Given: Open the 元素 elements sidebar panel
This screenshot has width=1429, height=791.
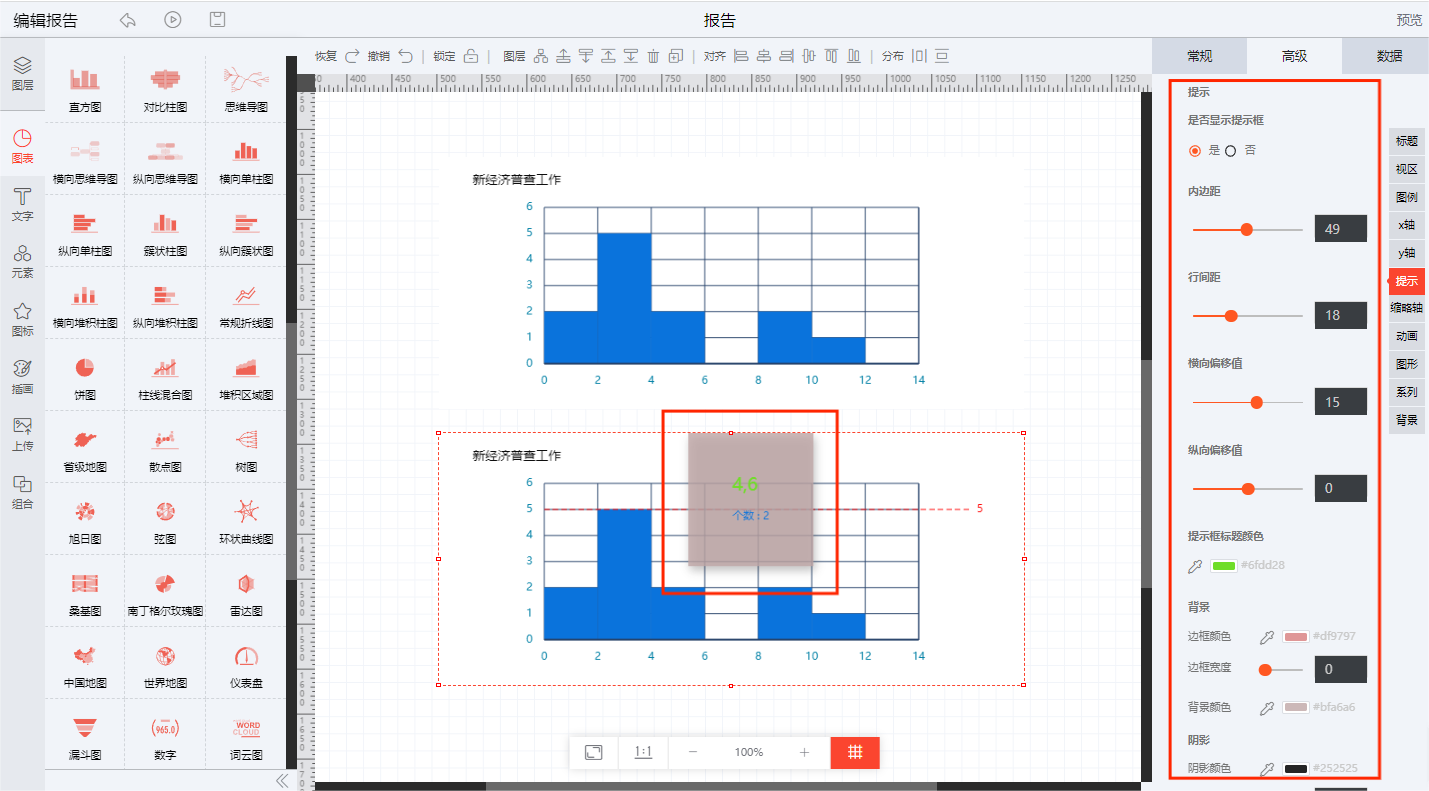Looking at the screenshot, I should tap(22, 262).
